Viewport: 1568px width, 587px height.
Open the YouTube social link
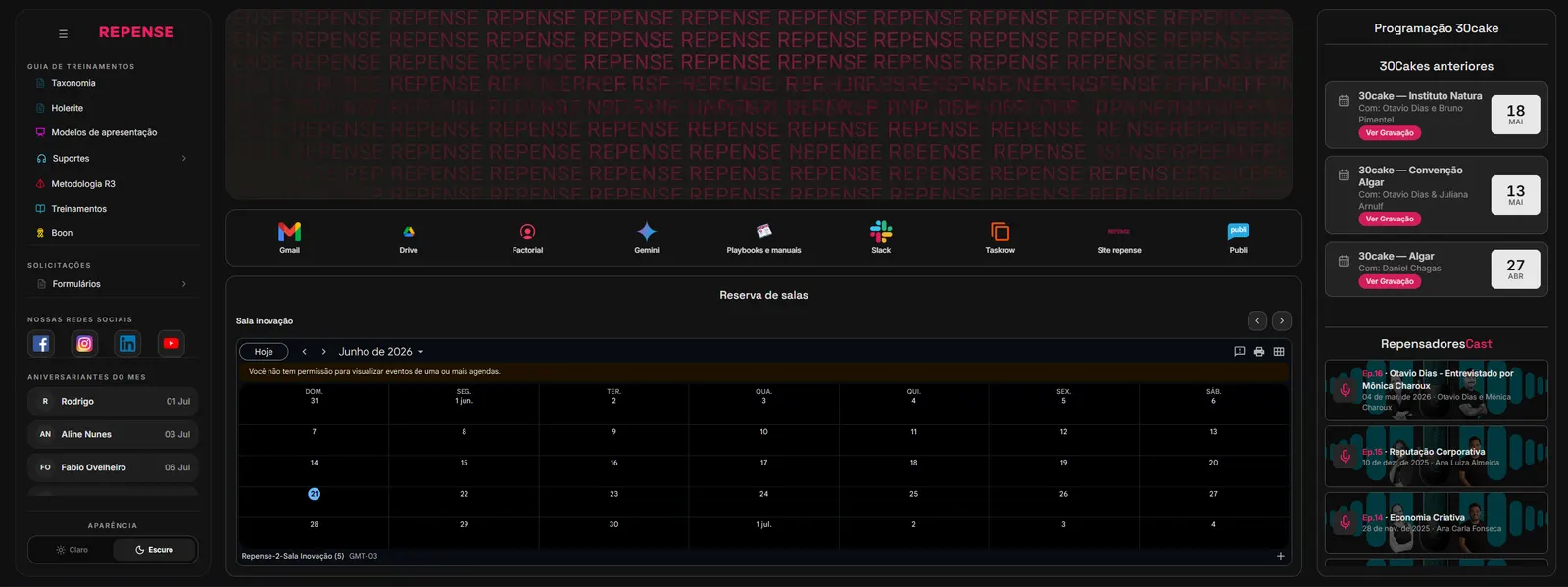click(171, 343)
